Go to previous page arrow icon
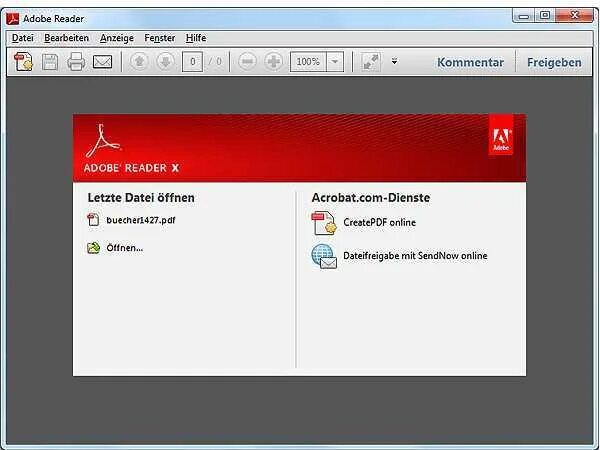Screen dimensions: 600x450 coord(139,62)
